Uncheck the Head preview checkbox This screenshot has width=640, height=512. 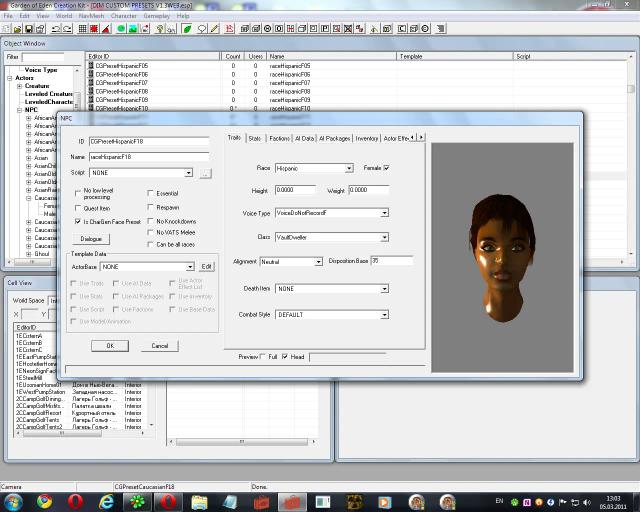(285, 356)
